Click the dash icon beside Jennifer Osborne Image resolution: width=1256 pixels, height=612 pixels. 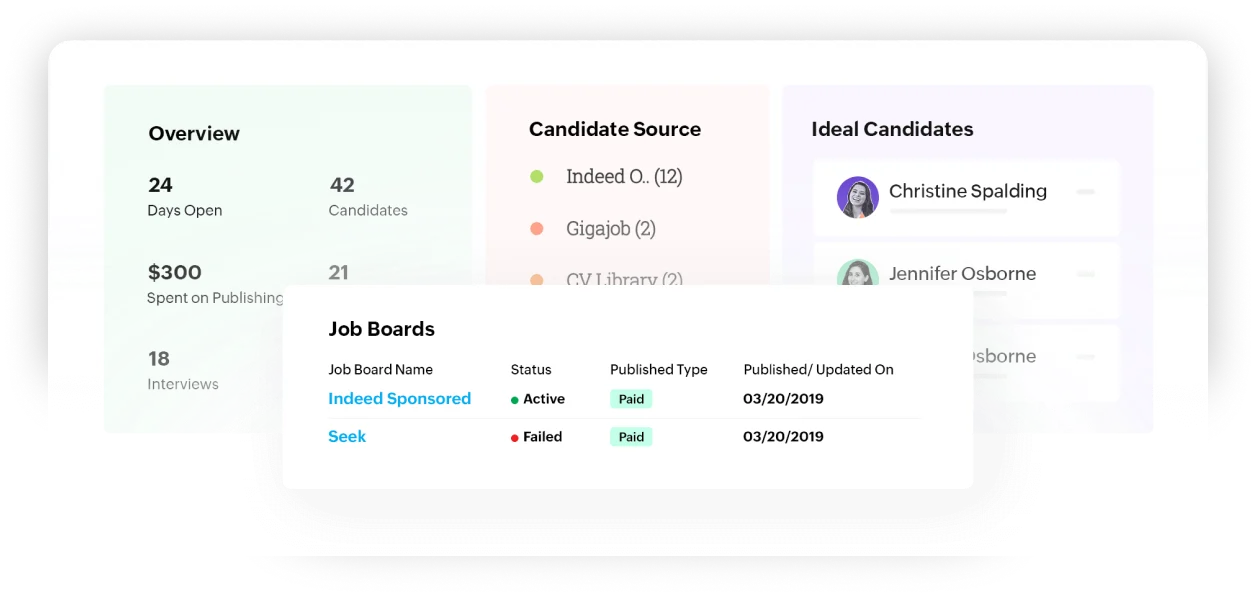pyautogui.click(x=1086, y=274)
